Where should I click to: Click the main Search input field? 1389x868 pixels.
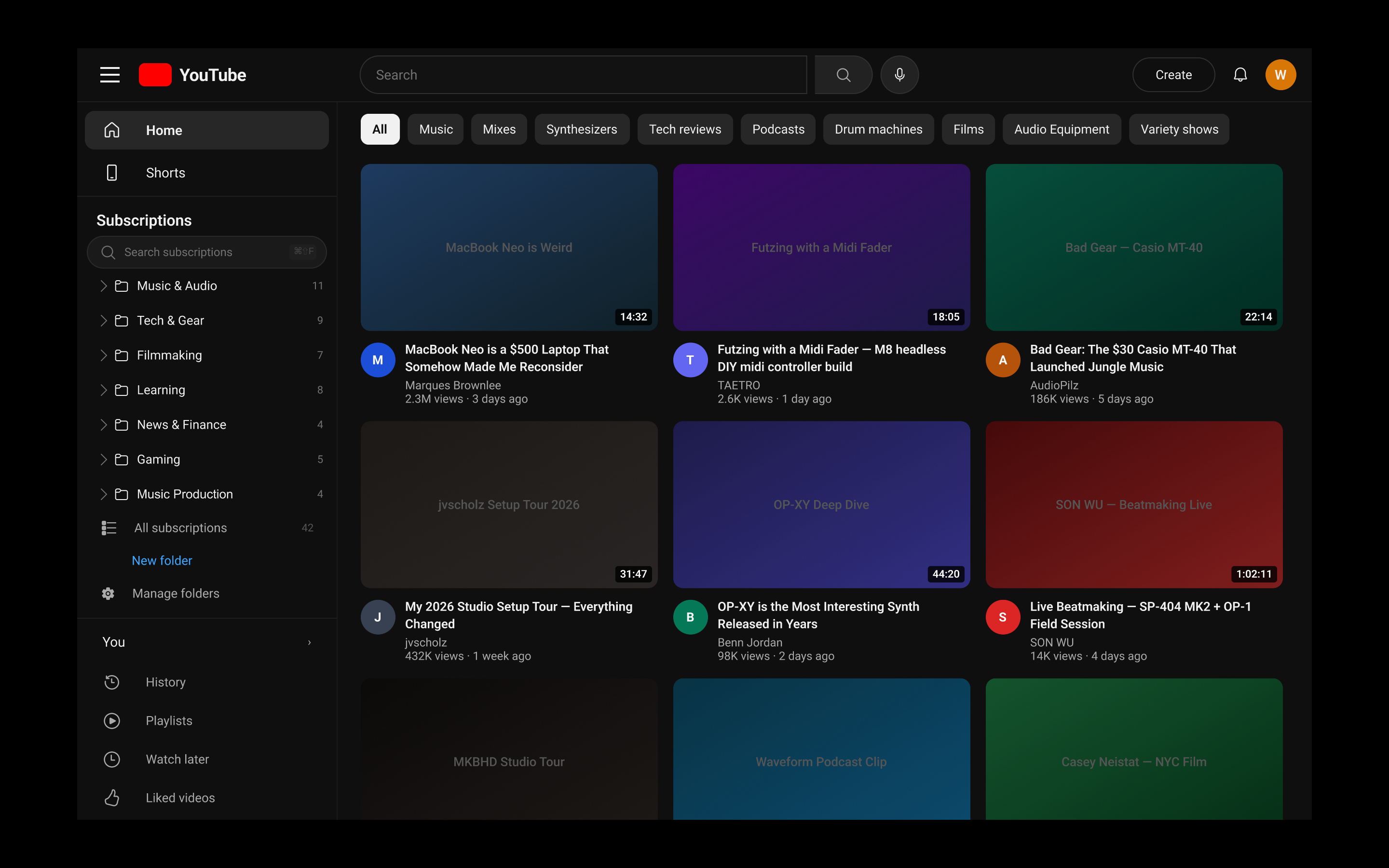(583, 75)
